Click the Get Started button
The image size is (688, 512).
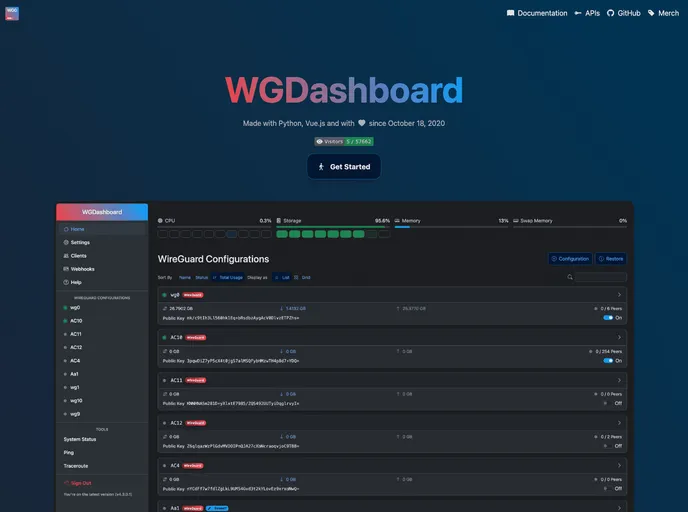(344, 167)
